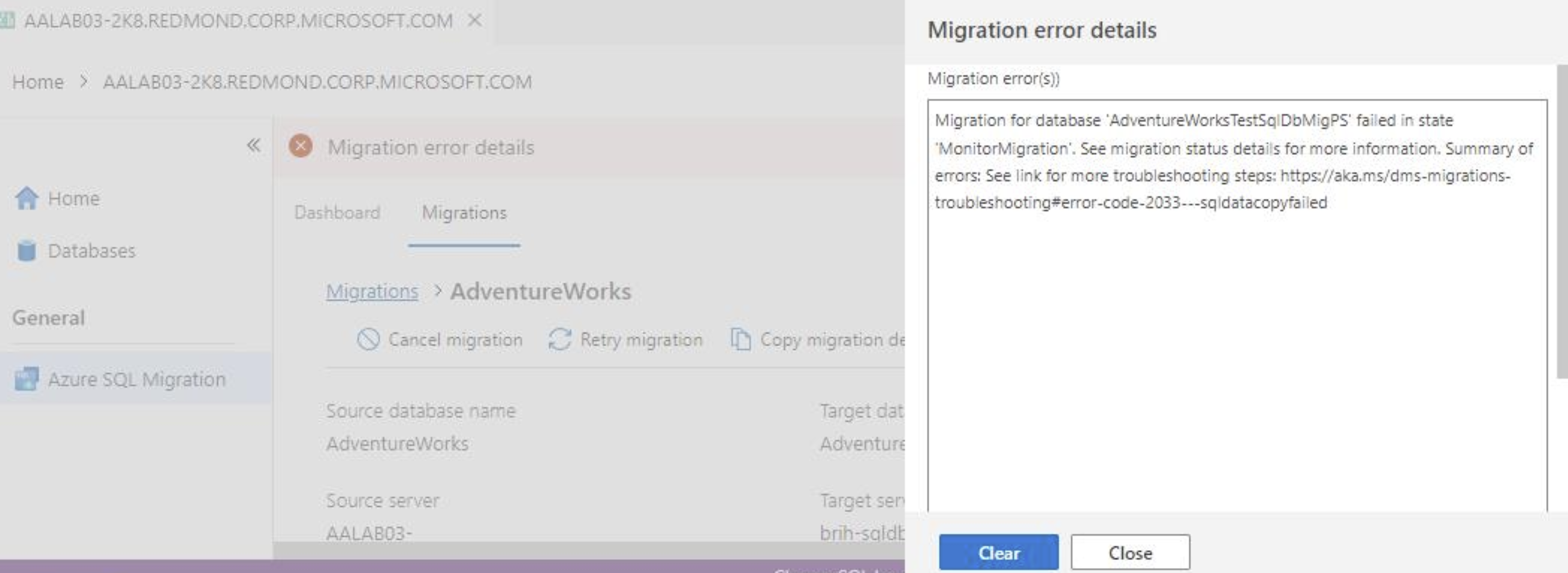The image size is (1568, 573).
Task: Open the Migrations breadcrumb link
Action: click(x=372, y=291)
